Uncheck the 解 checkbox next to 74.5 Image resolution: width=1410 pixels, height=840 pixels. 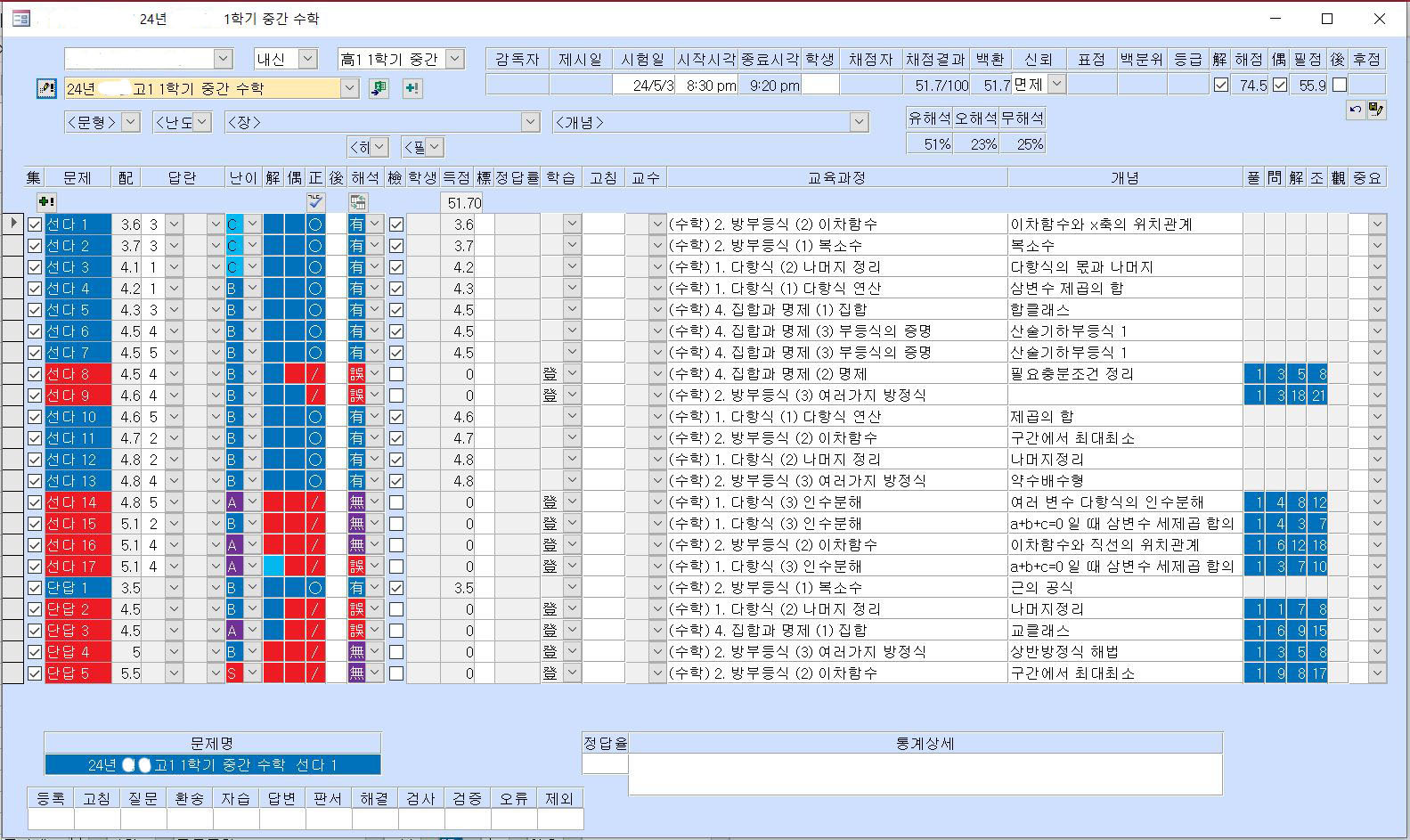(1221, 85)
